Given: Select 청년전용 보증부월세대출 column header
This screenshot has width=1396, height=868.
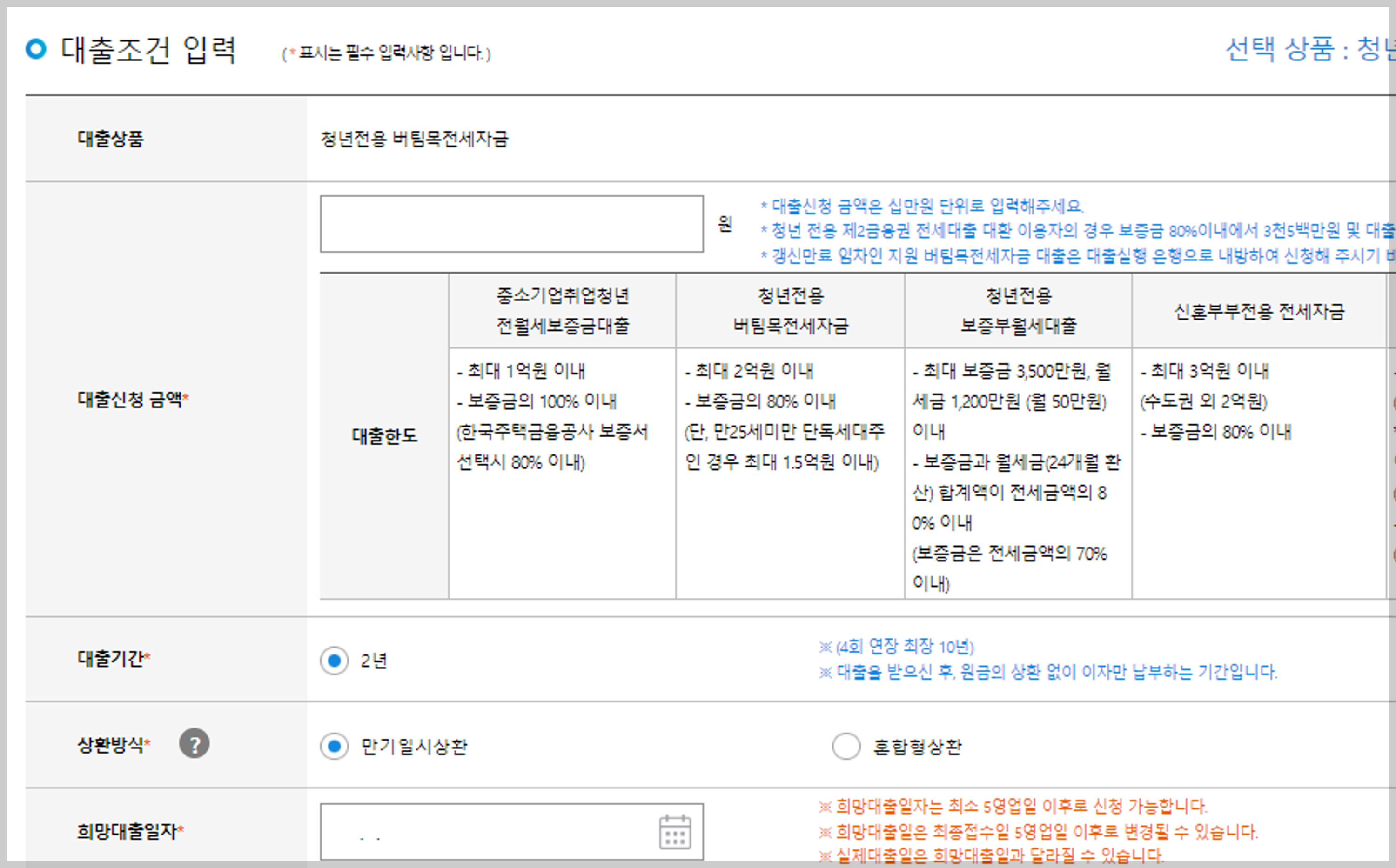Looking at the screenshot, I should click(x=1018, y=311).
